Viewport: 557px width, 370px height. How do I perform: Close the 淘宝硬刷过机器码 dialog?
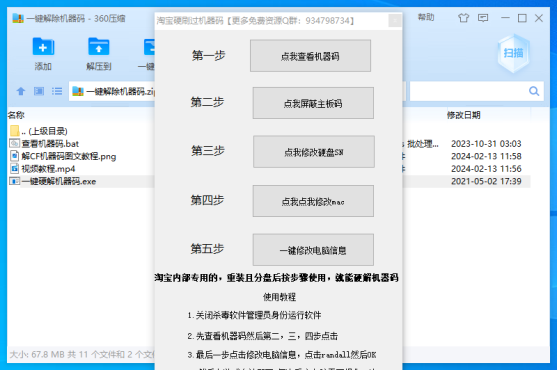point(395,21)
